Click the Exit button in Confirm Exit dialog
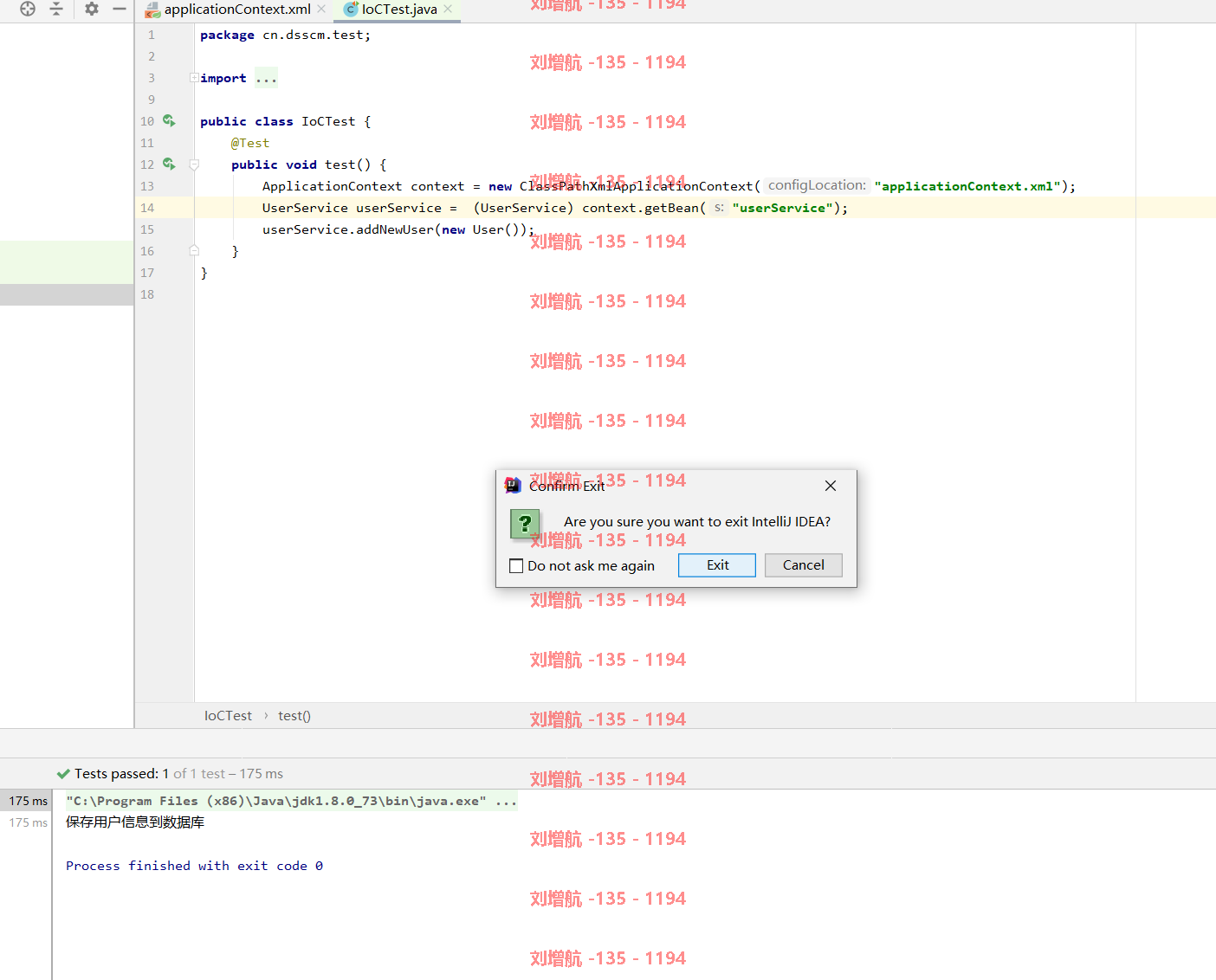The width and height of the screenshot is (1216, 980). [717, 565]
